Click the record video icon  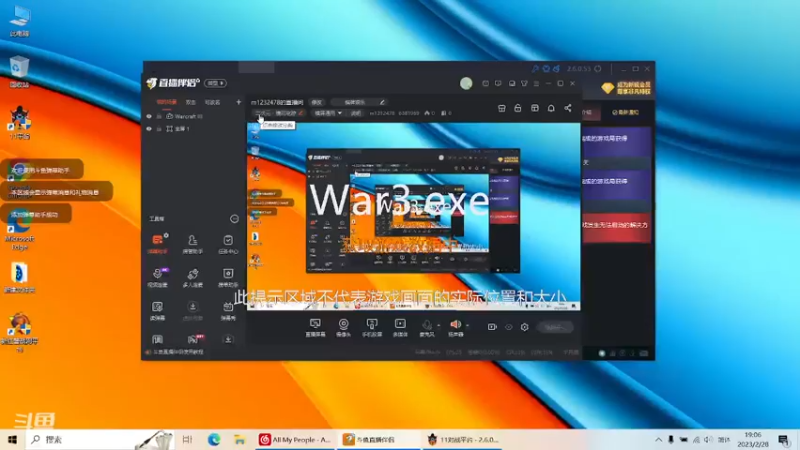click(492, 327)
